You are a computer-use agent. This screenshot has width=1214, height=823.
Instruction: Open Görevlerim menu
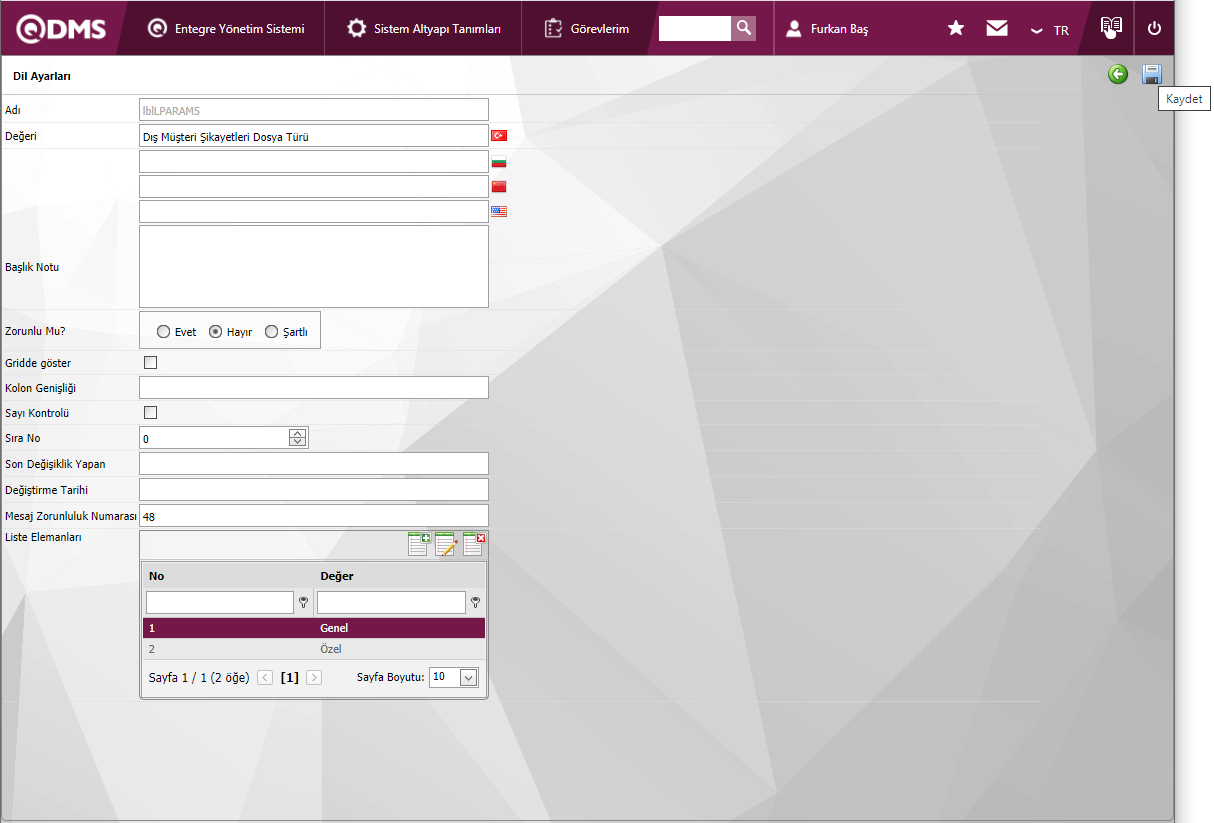click(x=587, y=29)
